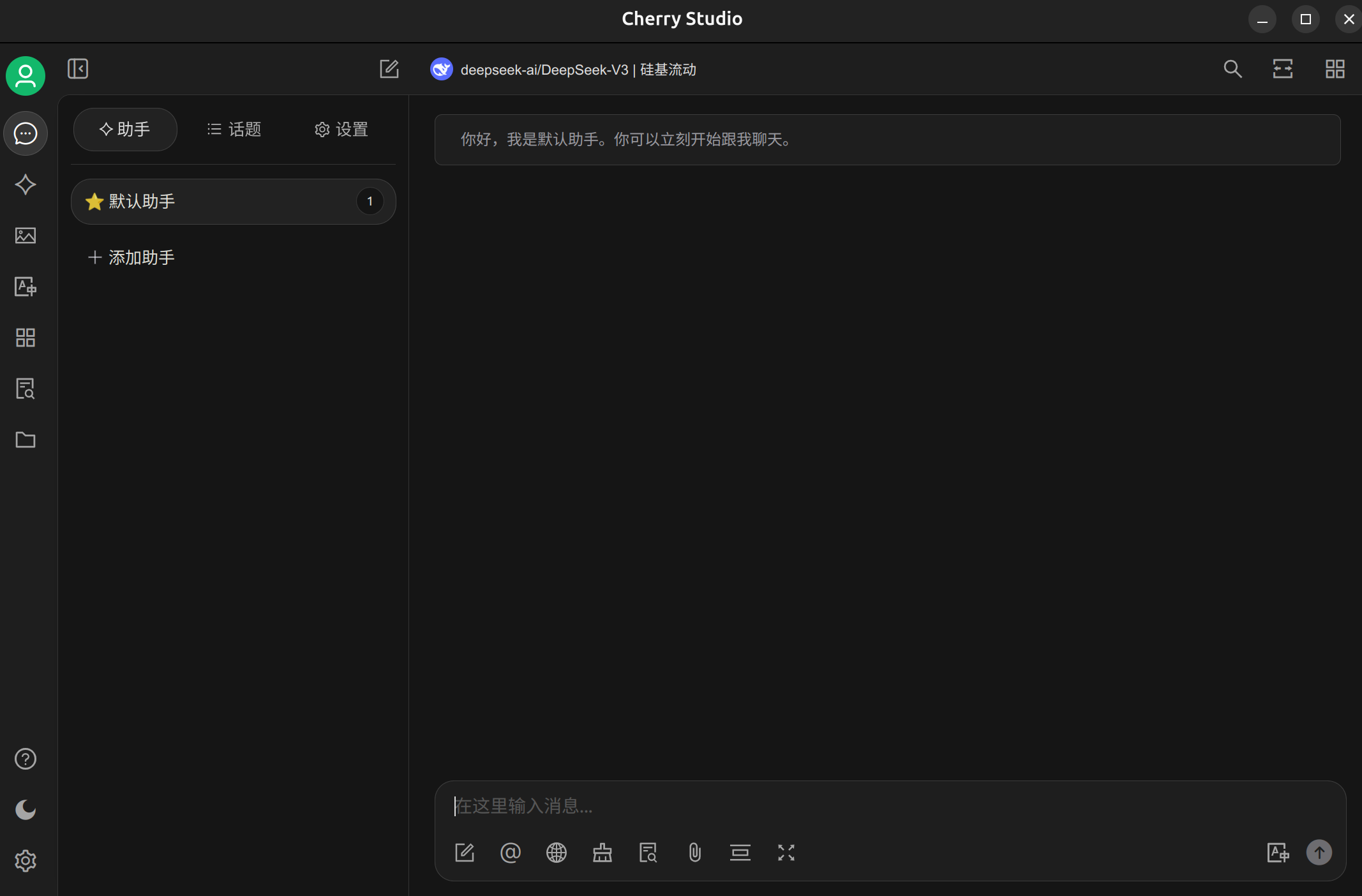Open the agents sparkle icon in sidebar
The height and width of the screenshot is (896, 1362).
(x=26, y=184)
